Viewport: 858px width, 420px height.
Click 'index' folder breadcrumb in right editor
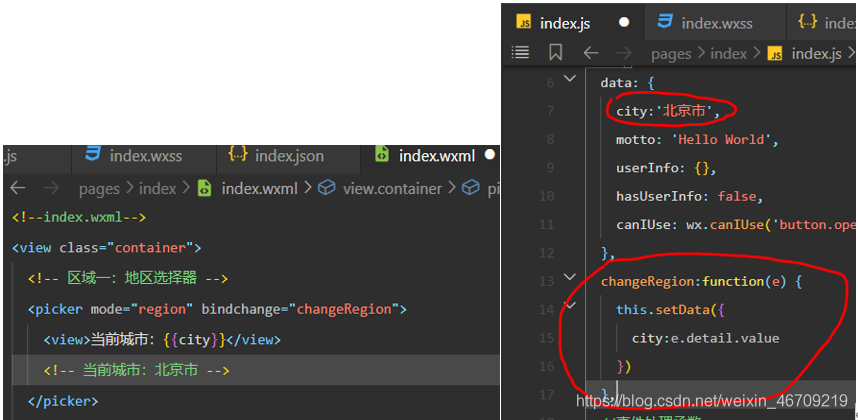pyautogui.click(x=728, y=54)
